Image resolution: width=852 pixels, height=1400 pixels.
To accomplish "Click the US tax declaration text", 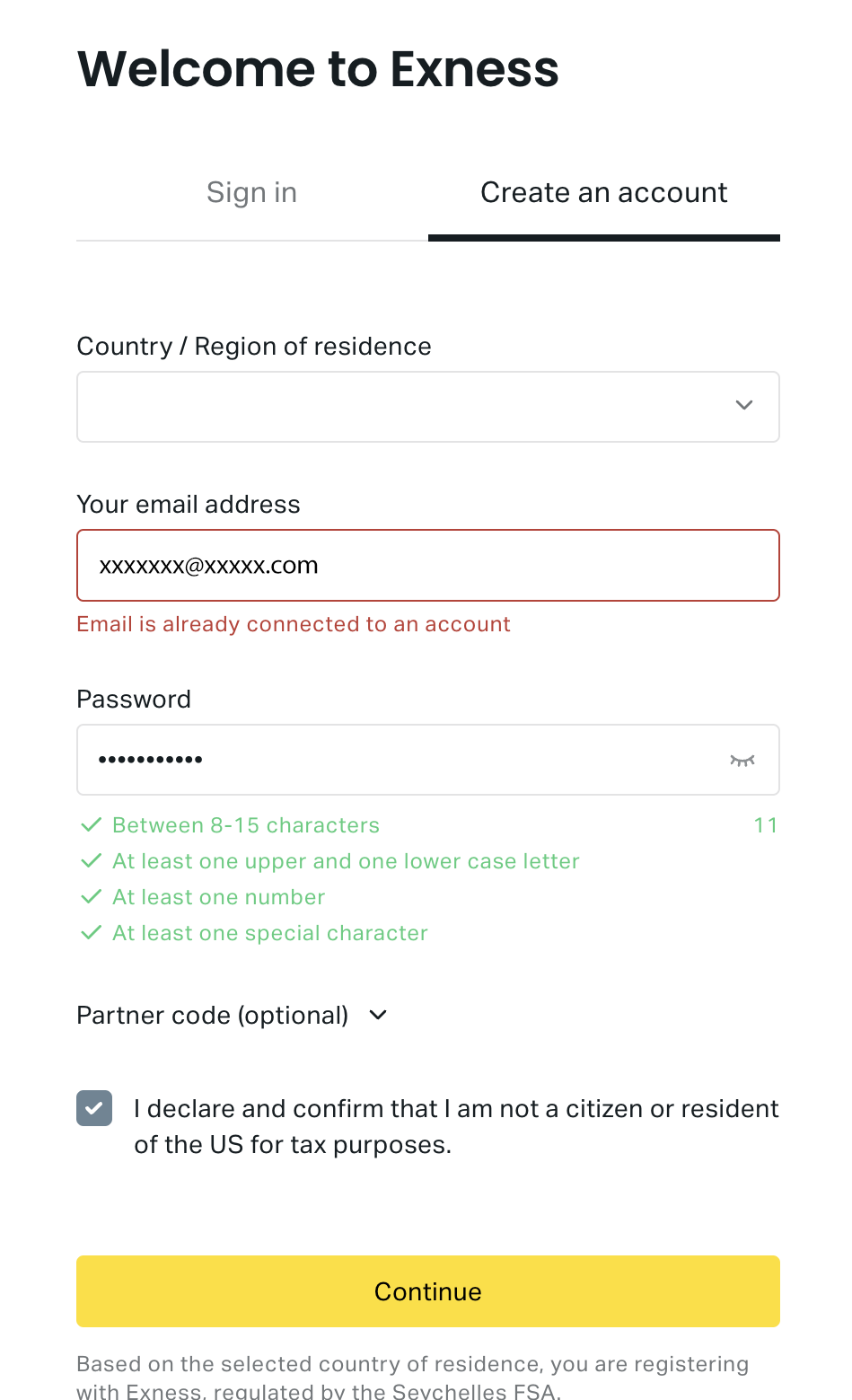I will click(456, 1127).
